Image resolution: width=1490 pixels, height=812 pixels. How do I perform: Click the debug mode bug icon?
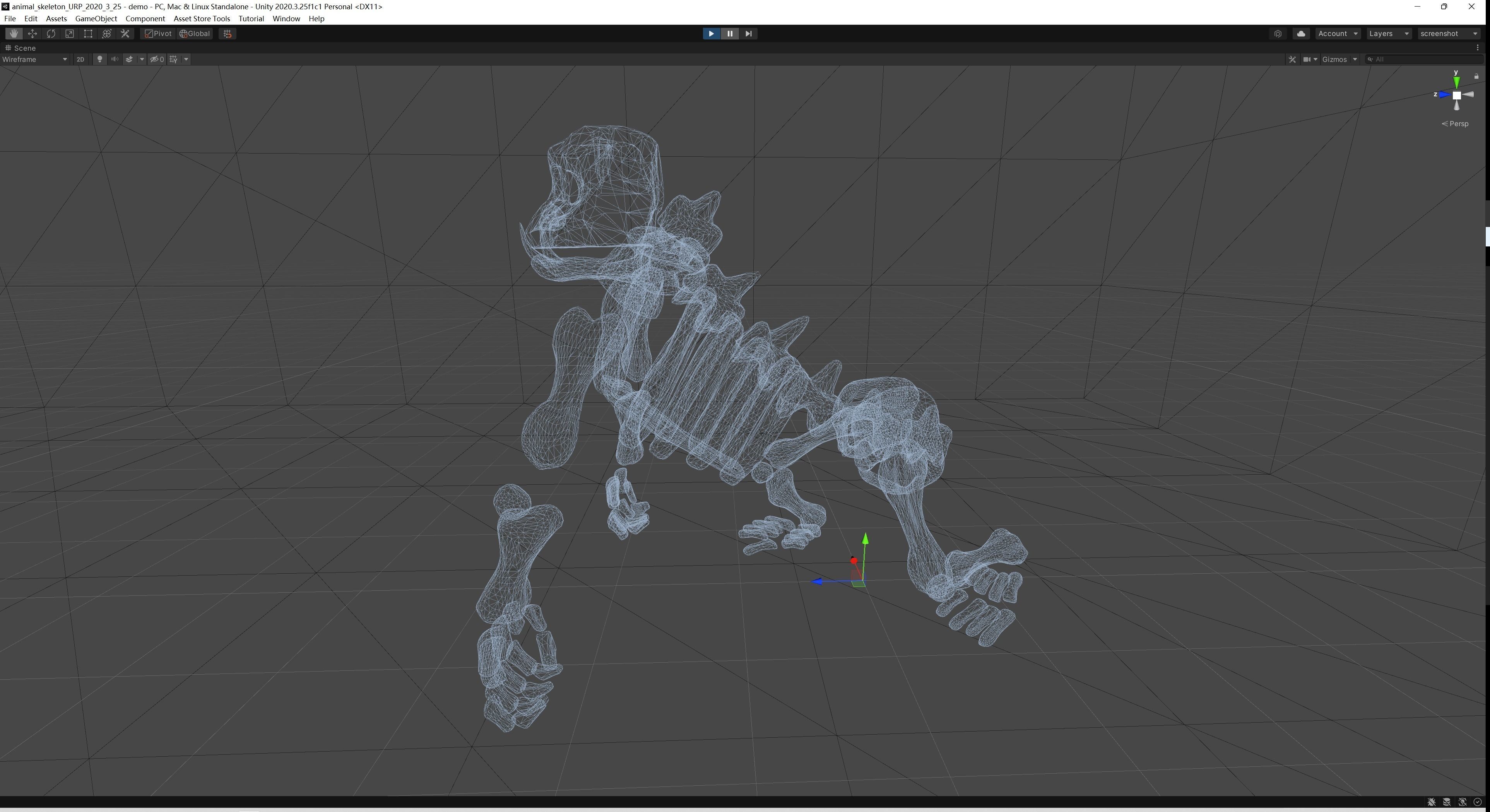[x=1432, y=802]
